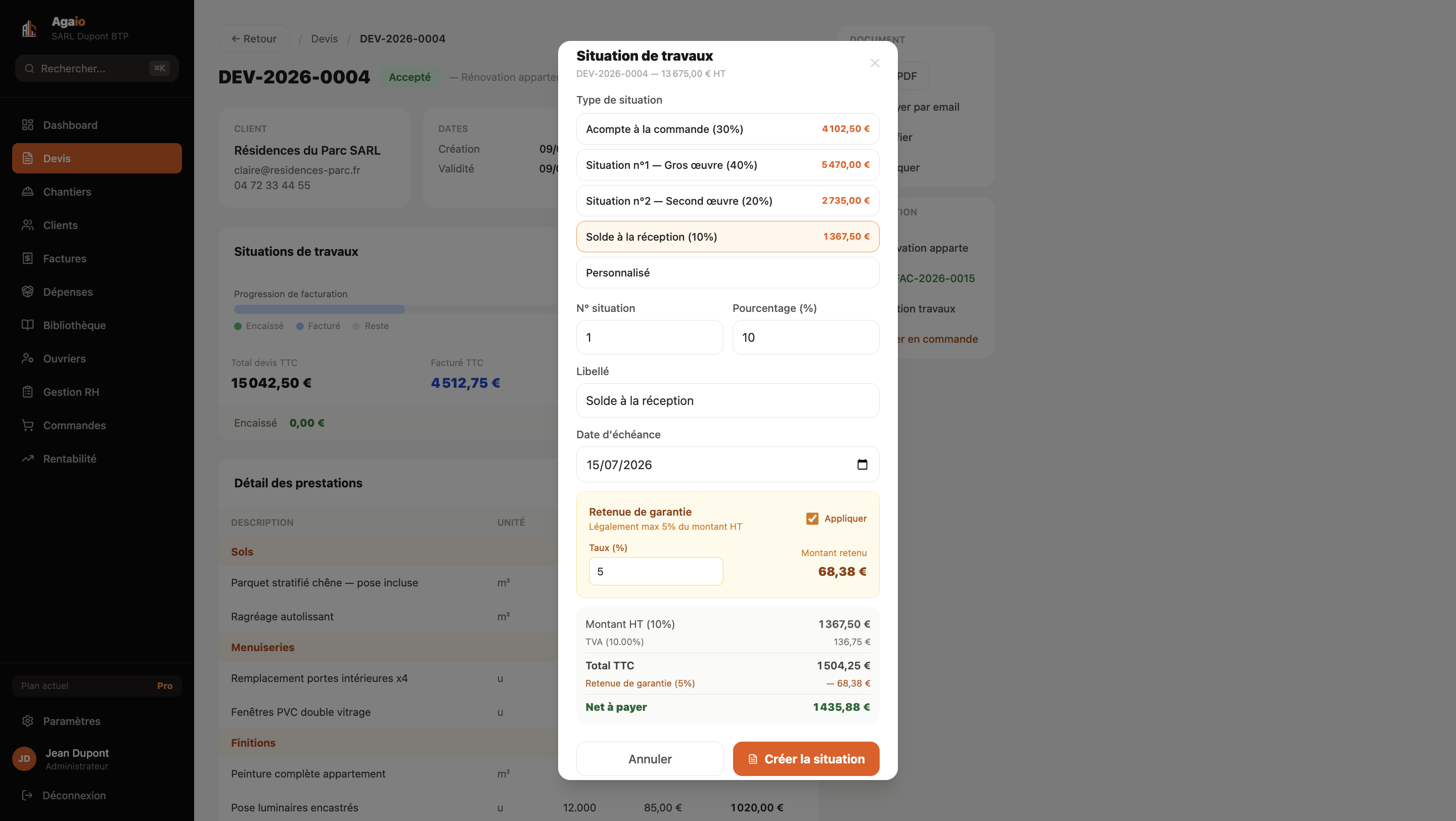1456x821 pixels.
Task: Click the Commandes cart icon
Action: (x=28, y=425)
